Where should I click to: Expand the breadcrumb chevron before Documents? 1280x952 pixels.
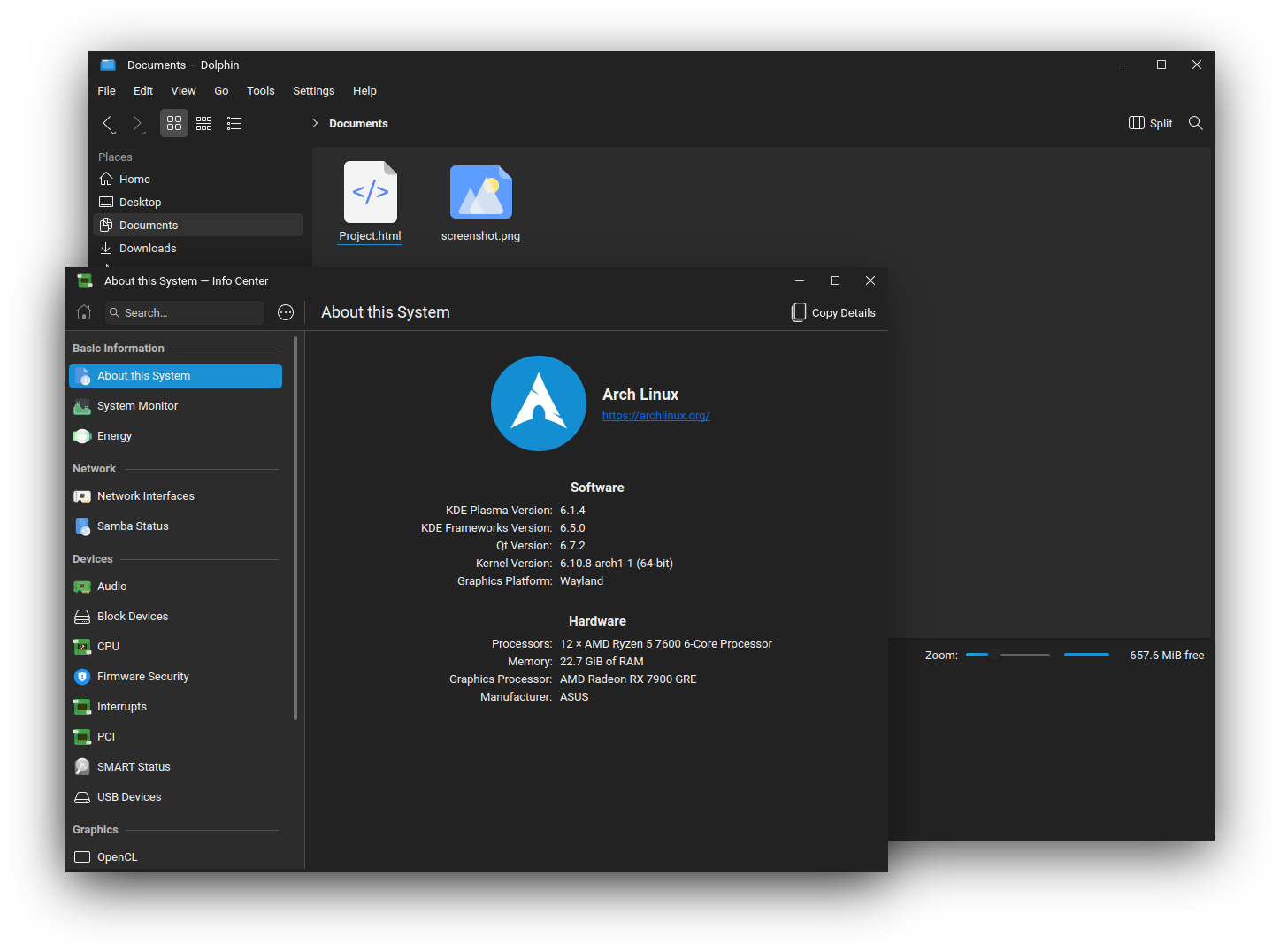(x=315, y=123)
